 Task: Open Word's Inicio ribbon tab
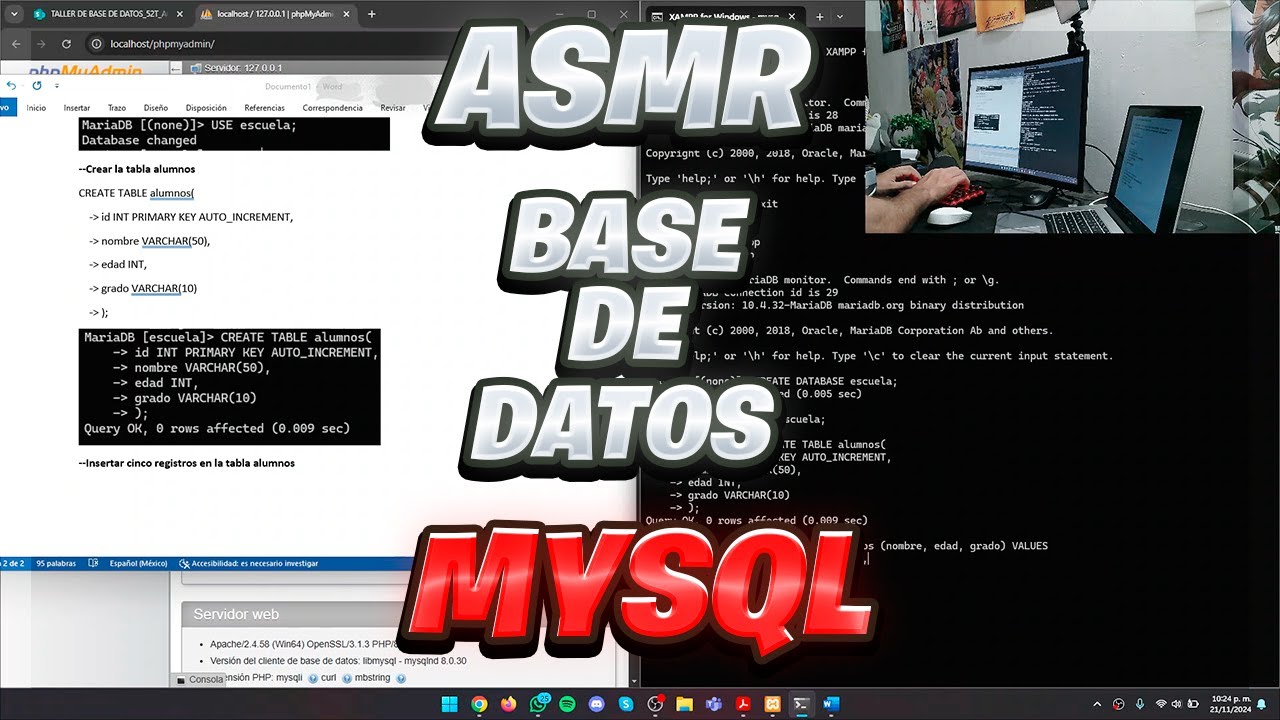(36, 107)
